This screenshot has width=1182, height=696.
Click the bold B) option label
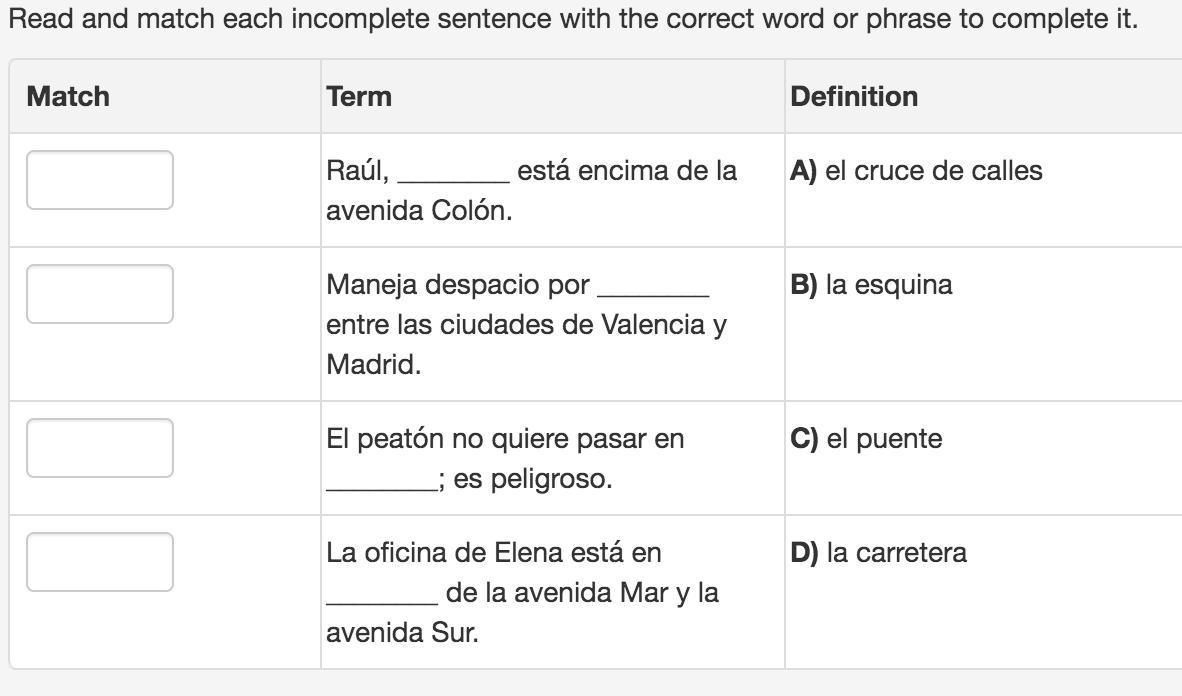[x=803, y=285]
